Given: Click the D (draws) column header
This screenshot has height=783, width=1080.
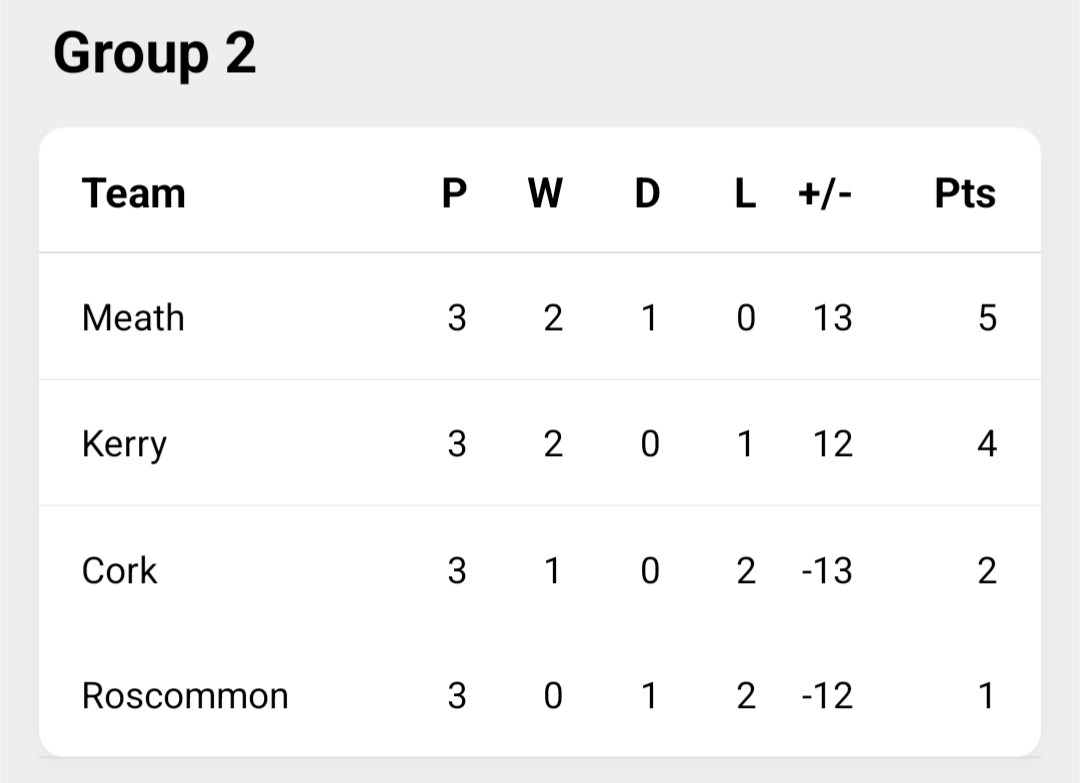Looking at the screenshot, I should pyautogui.click(x=647, y=193).
